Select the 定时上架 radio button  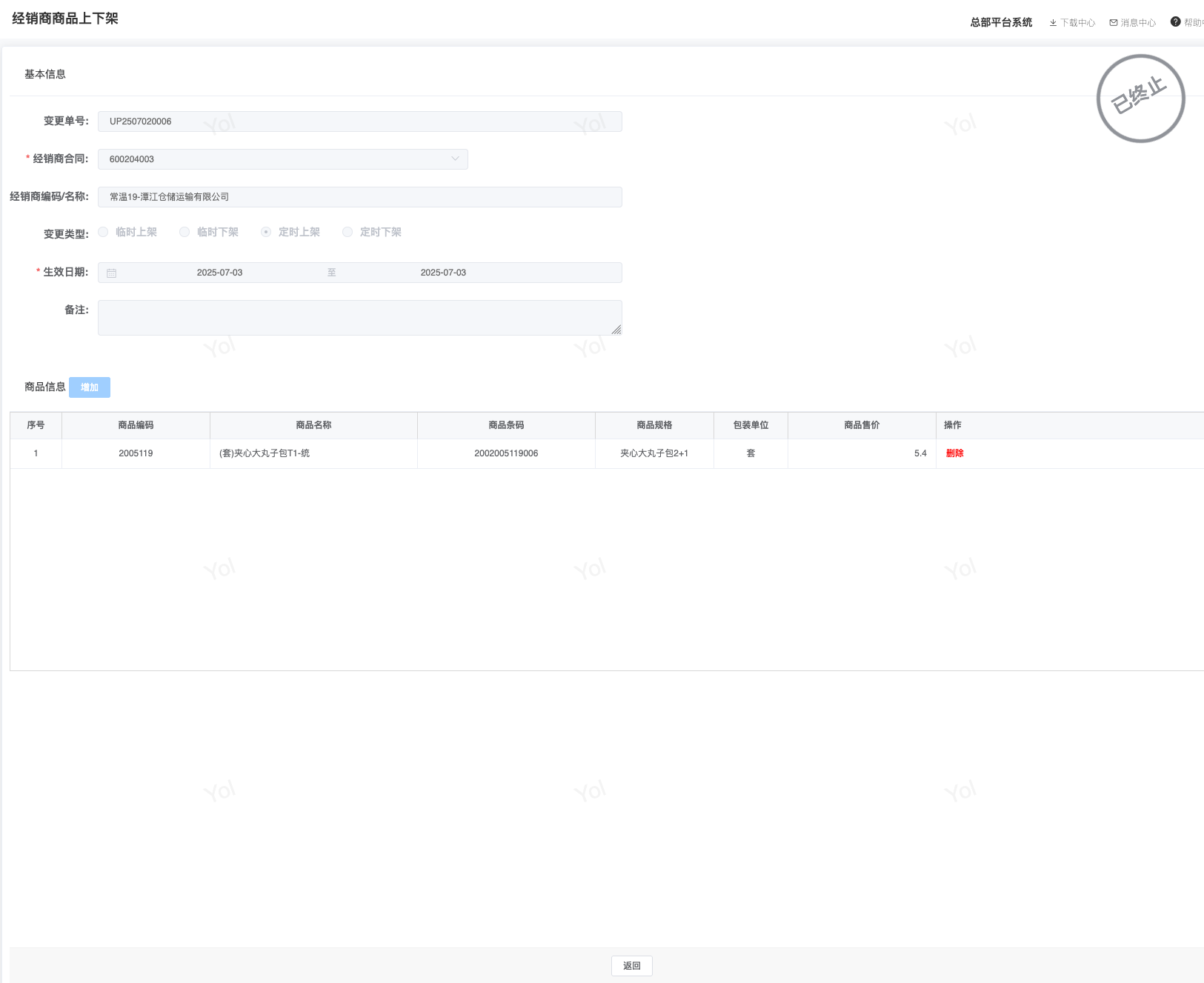click(x=266, y=232)
